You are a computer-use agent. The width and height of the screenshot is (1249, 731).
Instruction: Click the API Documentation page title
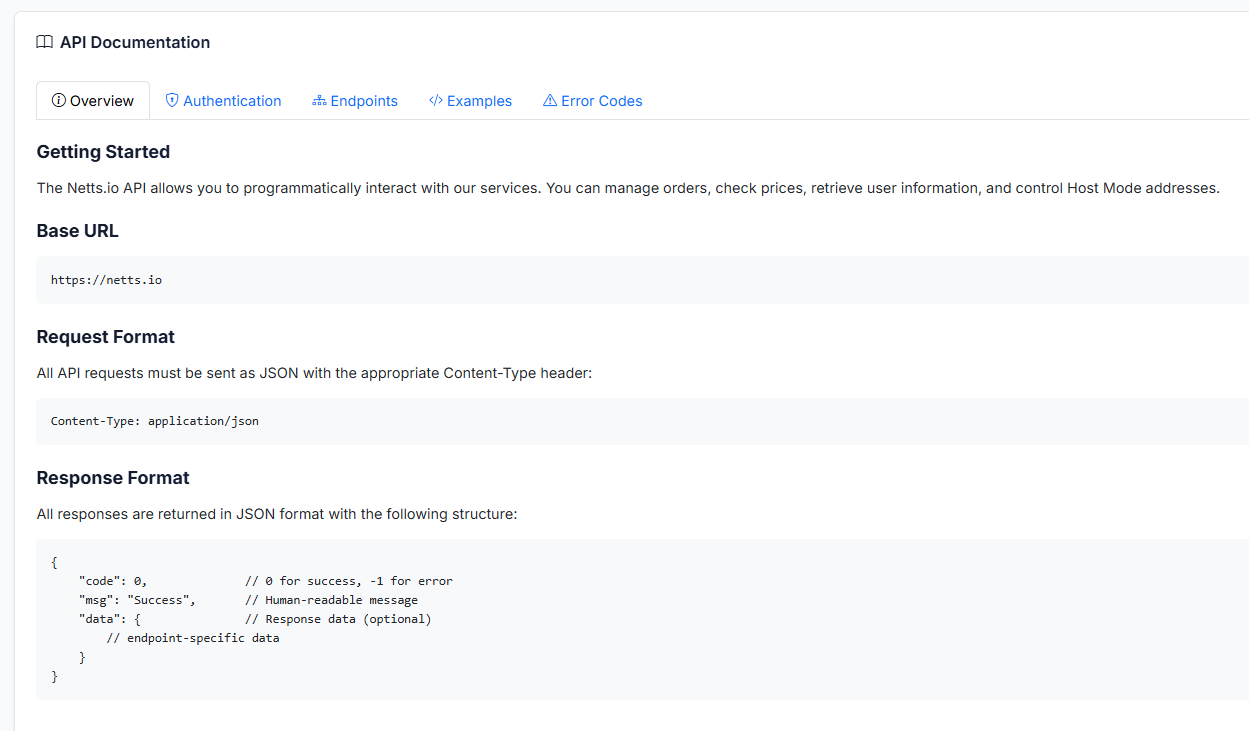[135, 42]
